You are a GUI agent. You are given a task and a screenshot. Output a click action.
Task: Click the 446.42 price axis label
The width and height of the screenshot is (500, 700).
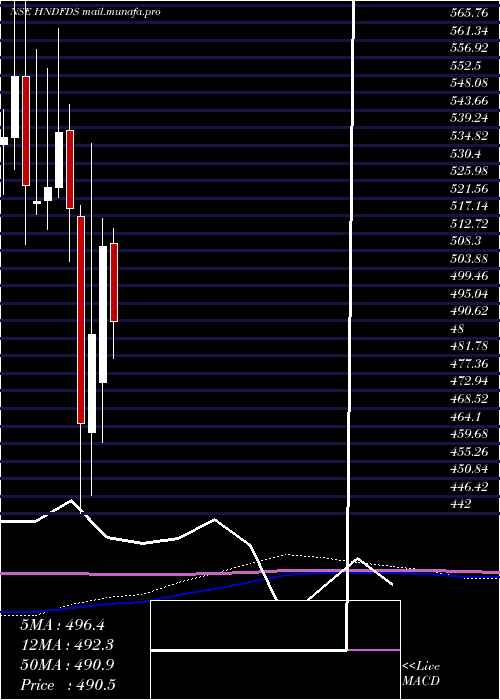pos(469,486)
